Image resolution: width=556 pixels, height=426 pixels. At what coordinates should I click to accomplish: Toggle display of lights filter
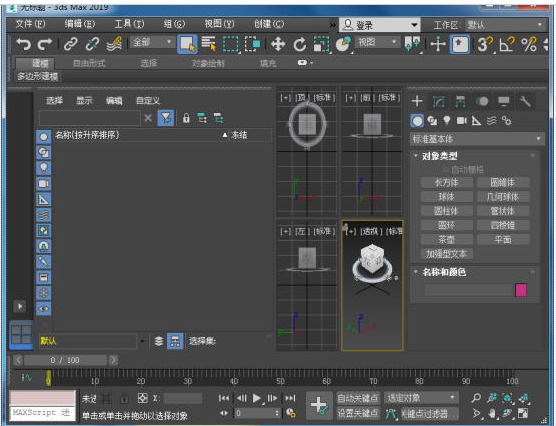pyautogui.click(x=44, y=168)
